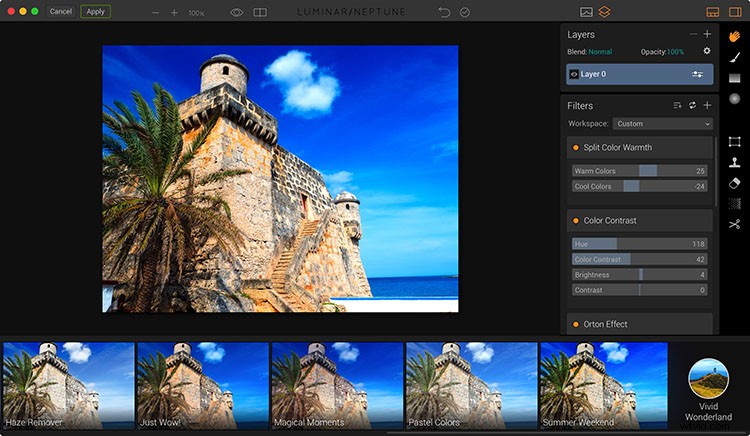The height and width of the screenshot is (436, 750).
Task: Zoom in with the plus icon
Action: click(x=174, y=13)
